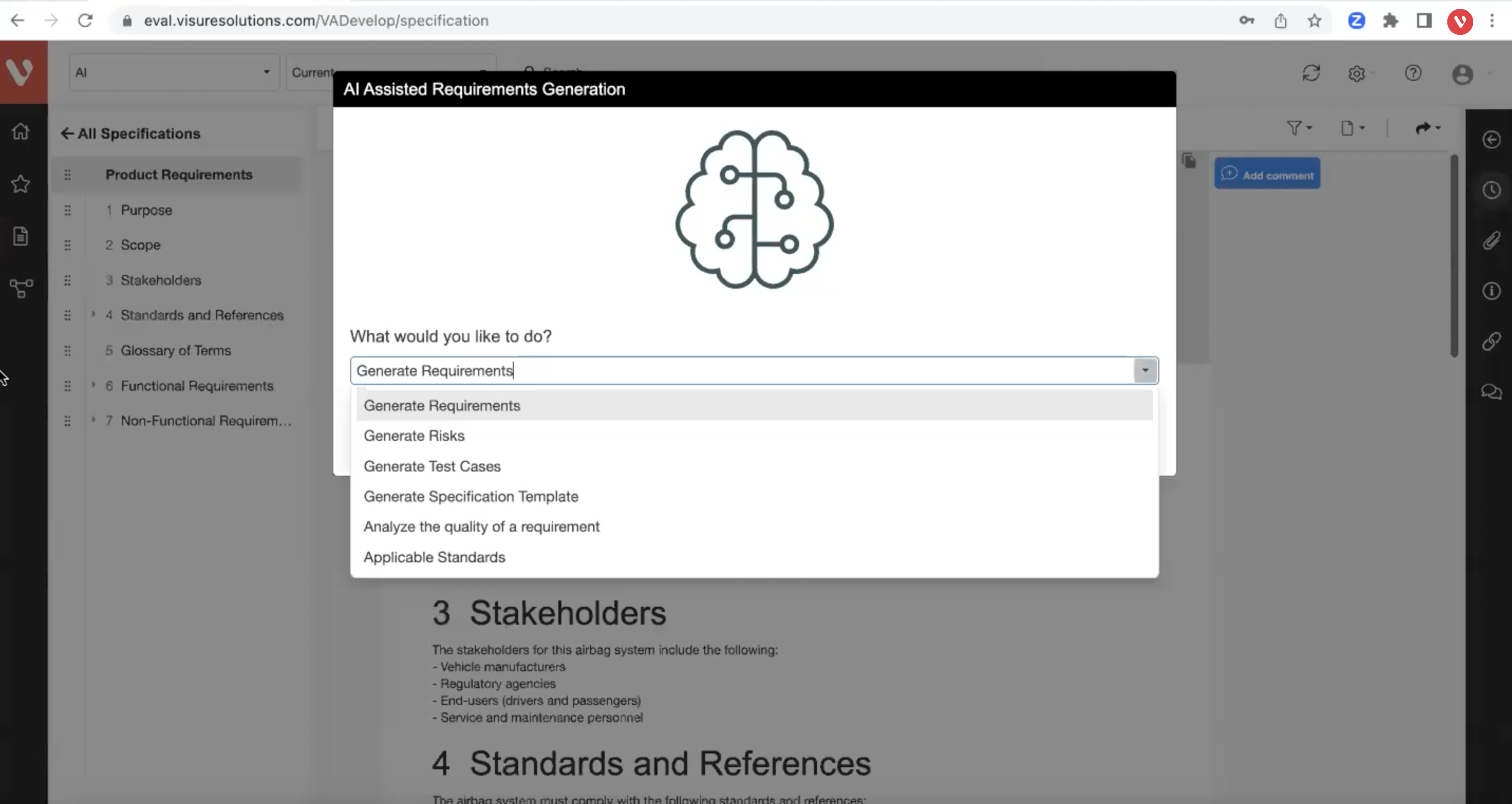Choose Generate Test Cases from the list
The image size is (1512, 804).
pos(432,466)
